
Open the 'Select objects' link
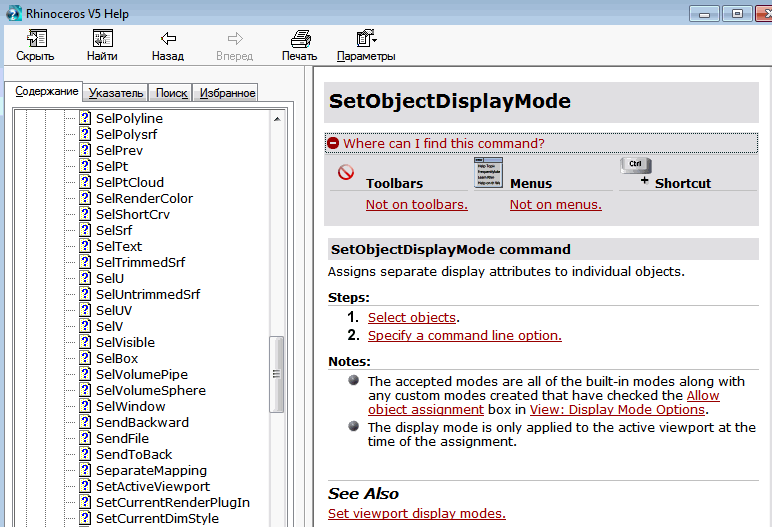(x=412, y=318)
